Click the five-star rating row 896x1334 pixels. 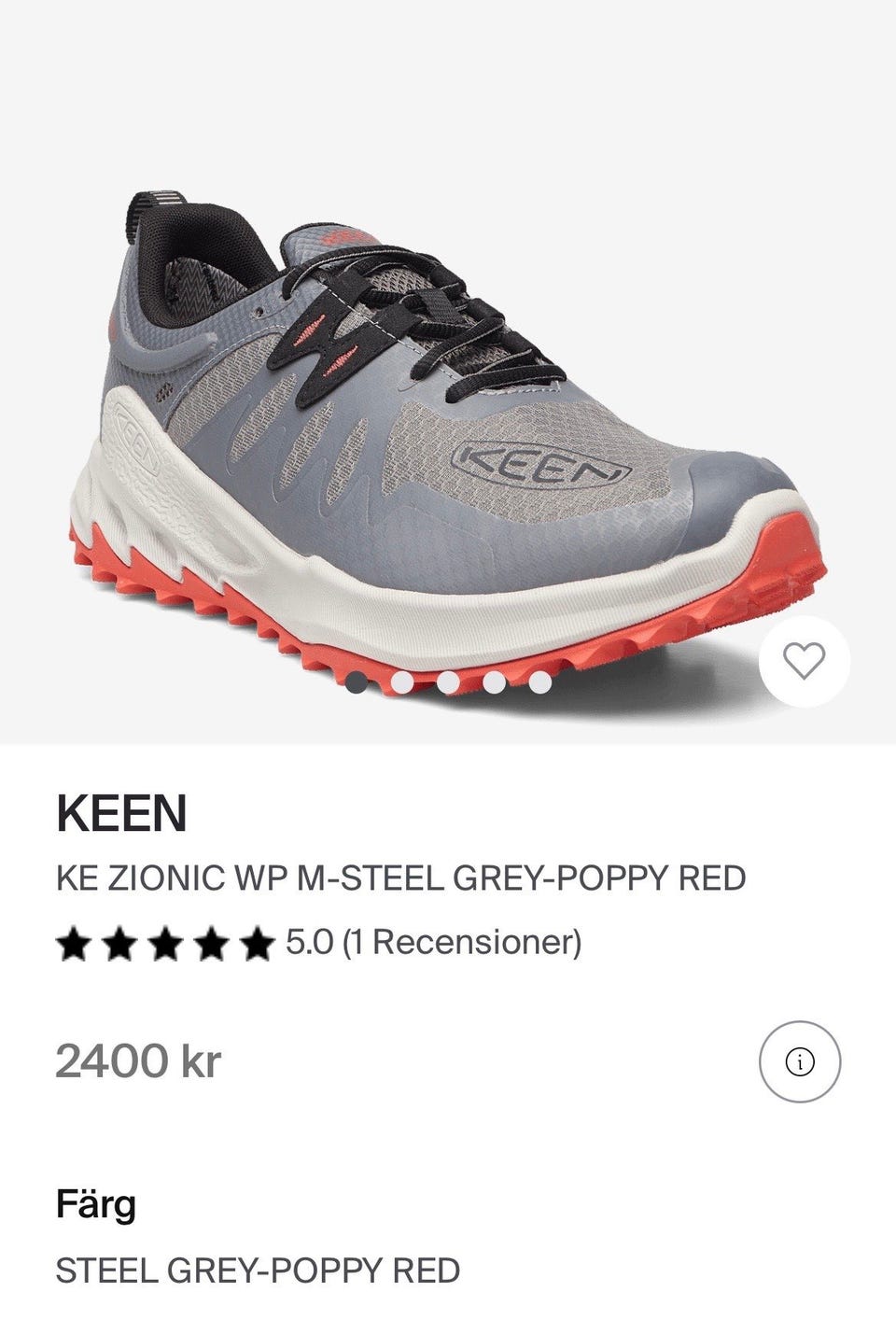point(319,942)
